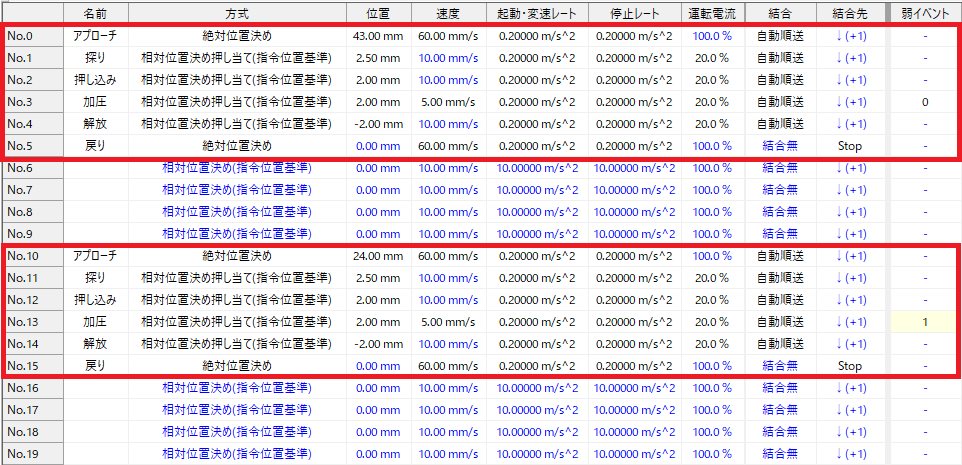
Task: Click the 運転電流 column header
Action: click(x=712, y=13)
